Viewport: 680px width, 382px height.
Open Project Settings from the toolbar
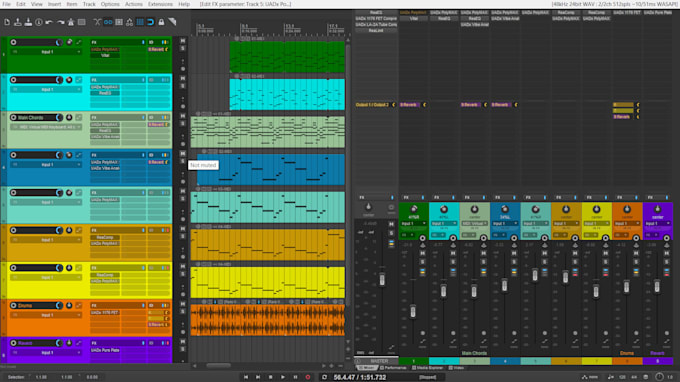coord(39,22)
